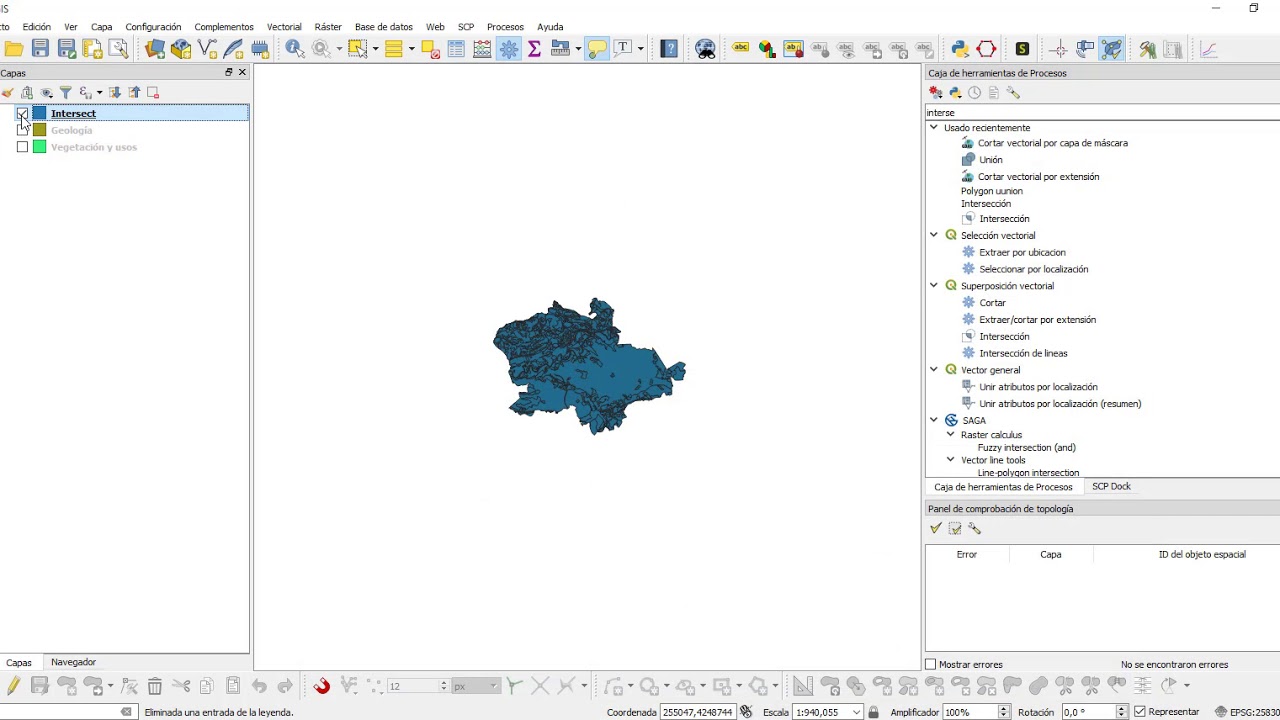Click the yellow abc labeling options icon
Screen dimensions: 1280x720
coord(741,48)
